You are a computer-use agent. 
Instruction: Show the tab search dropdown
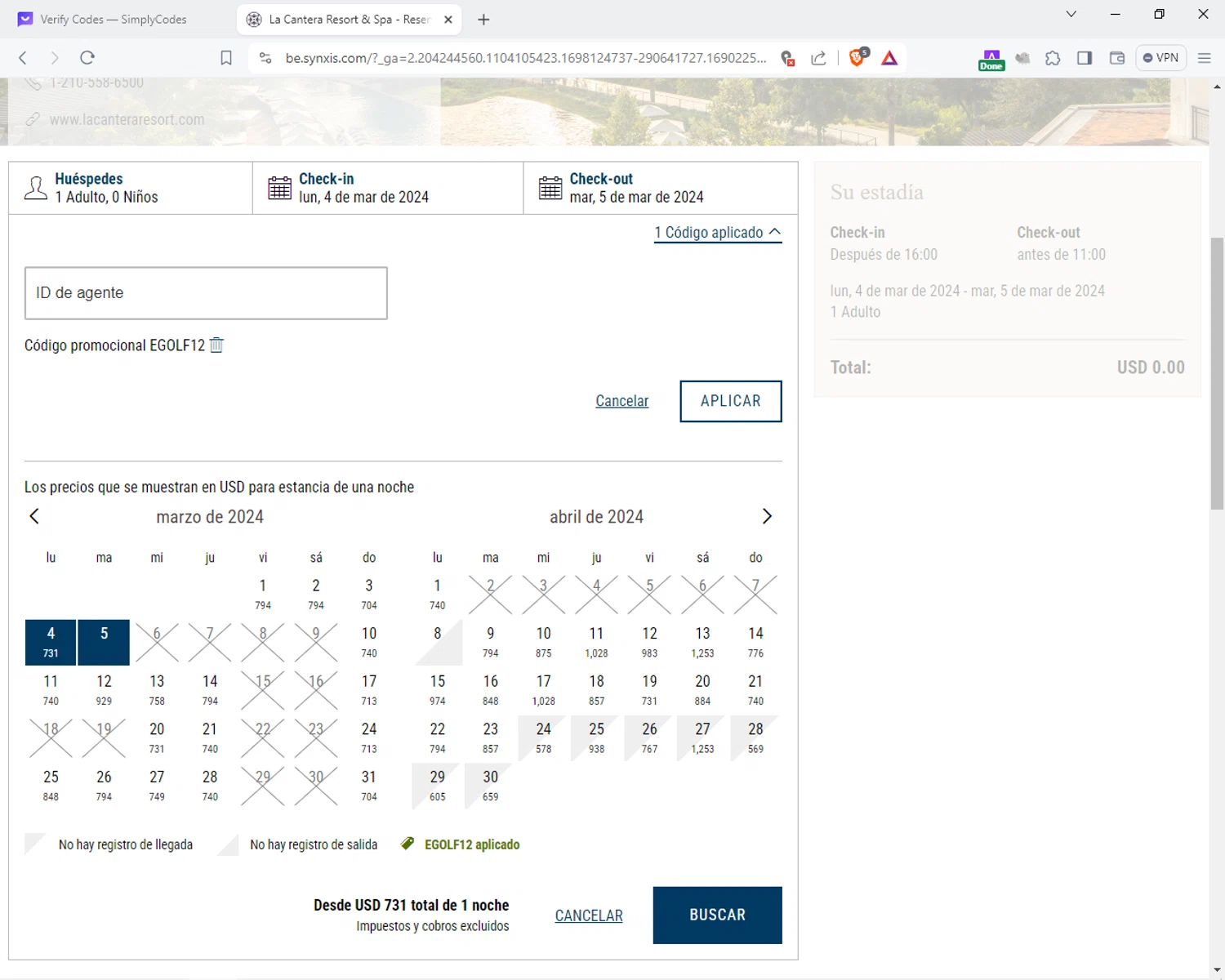1071,14
